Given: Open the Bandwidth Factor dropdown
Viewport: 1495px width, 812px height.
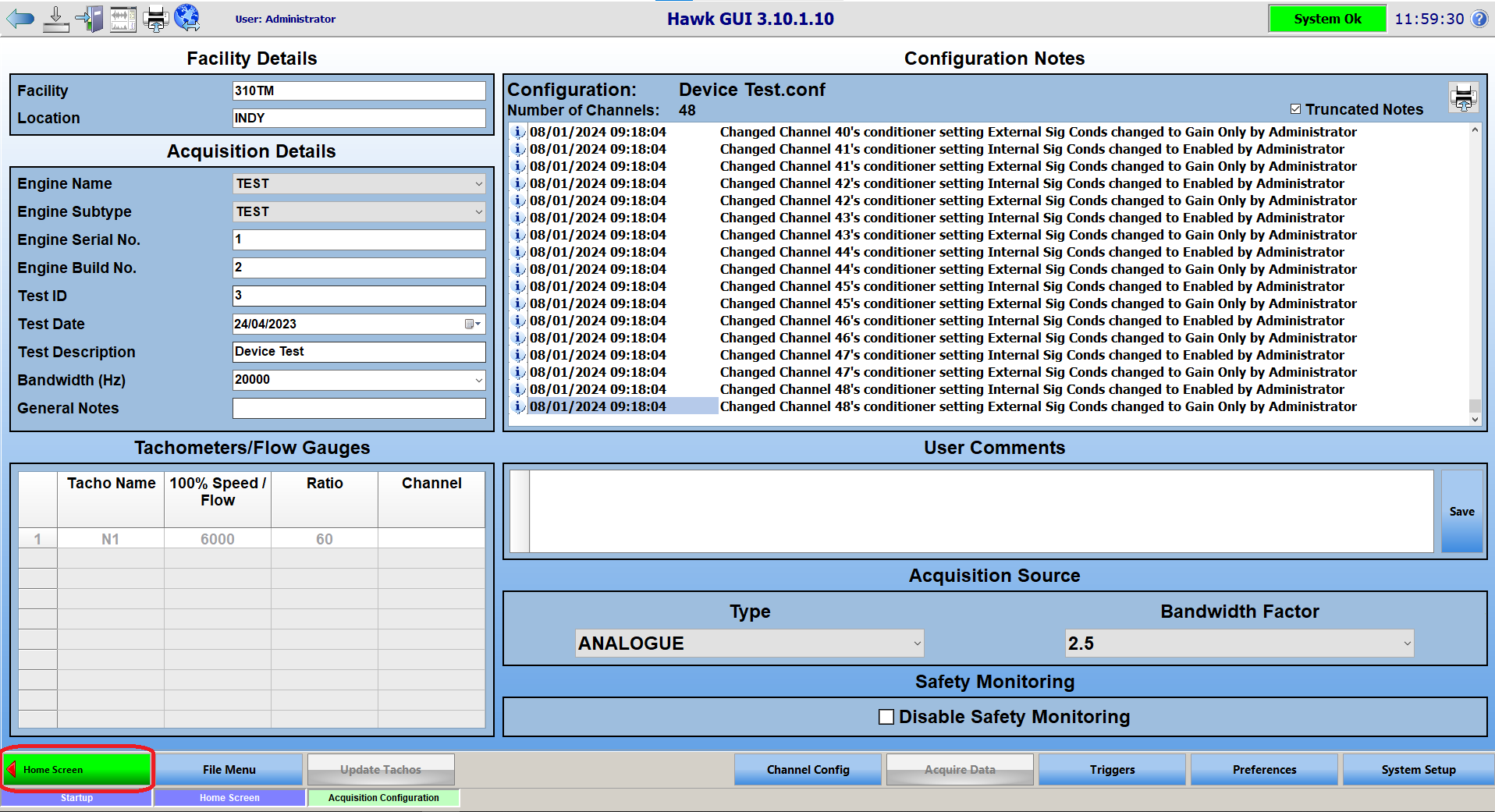Looking at the screenshot, I should [x=1407, y=644].
